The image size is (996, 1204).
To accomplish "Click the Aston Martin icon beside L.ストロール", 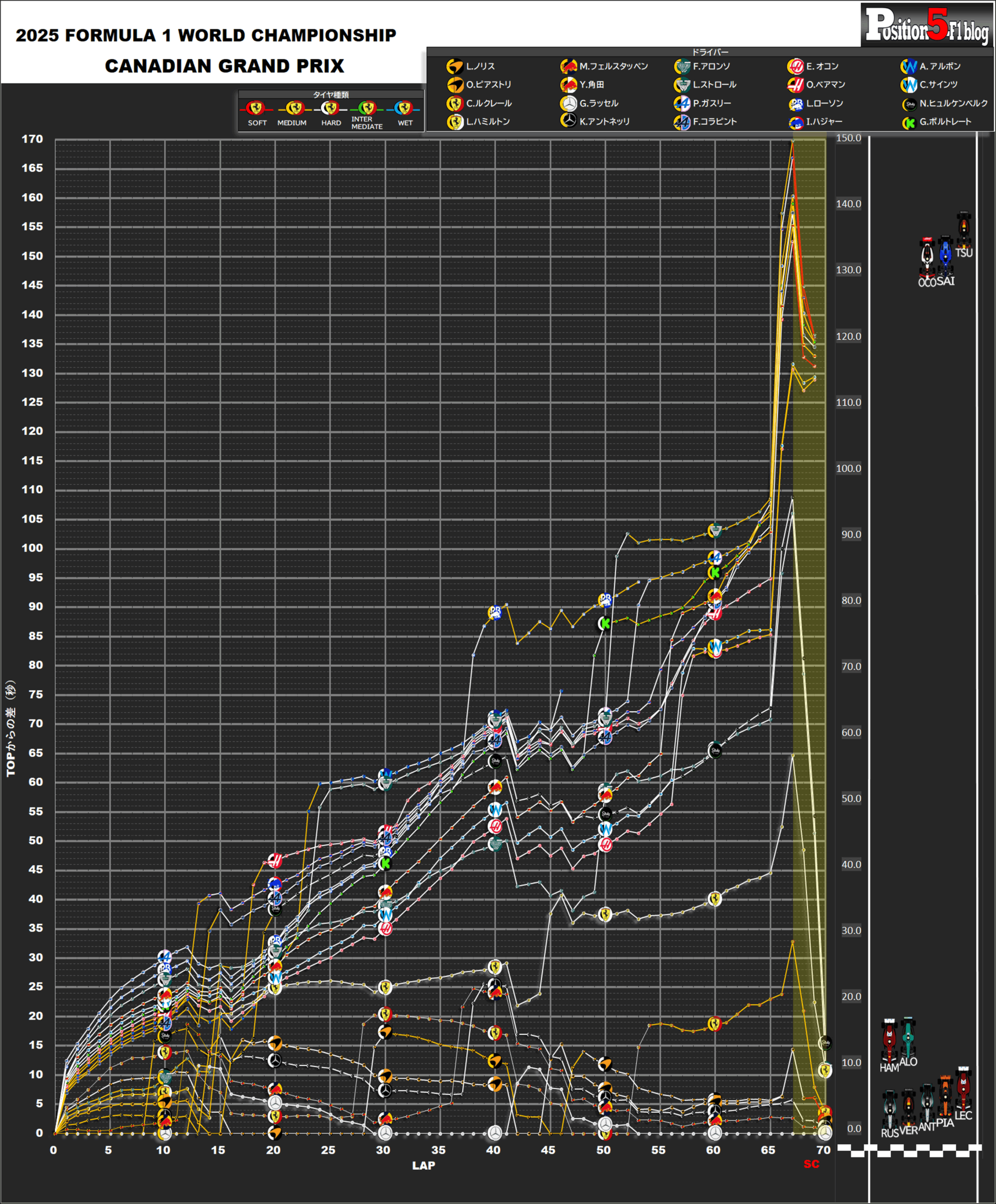I will coord(682,85).
